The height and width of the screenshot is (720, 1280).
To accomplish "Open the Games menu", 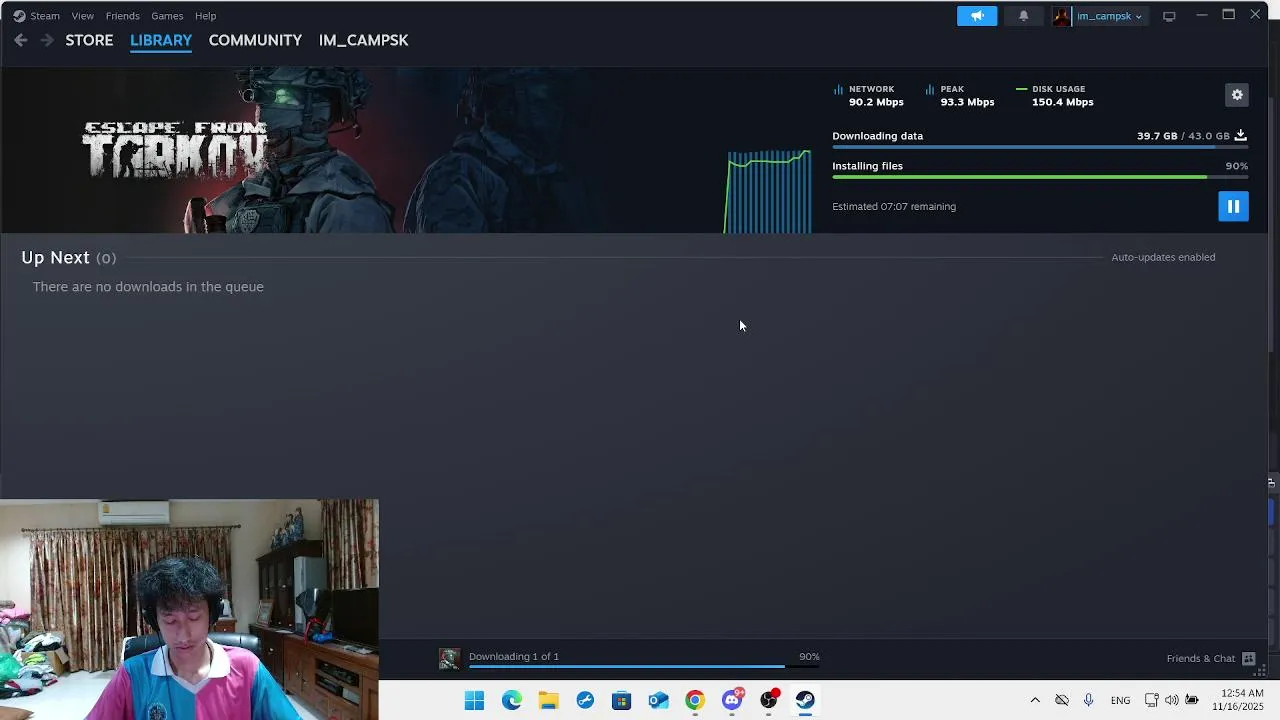I will point(167,16).
